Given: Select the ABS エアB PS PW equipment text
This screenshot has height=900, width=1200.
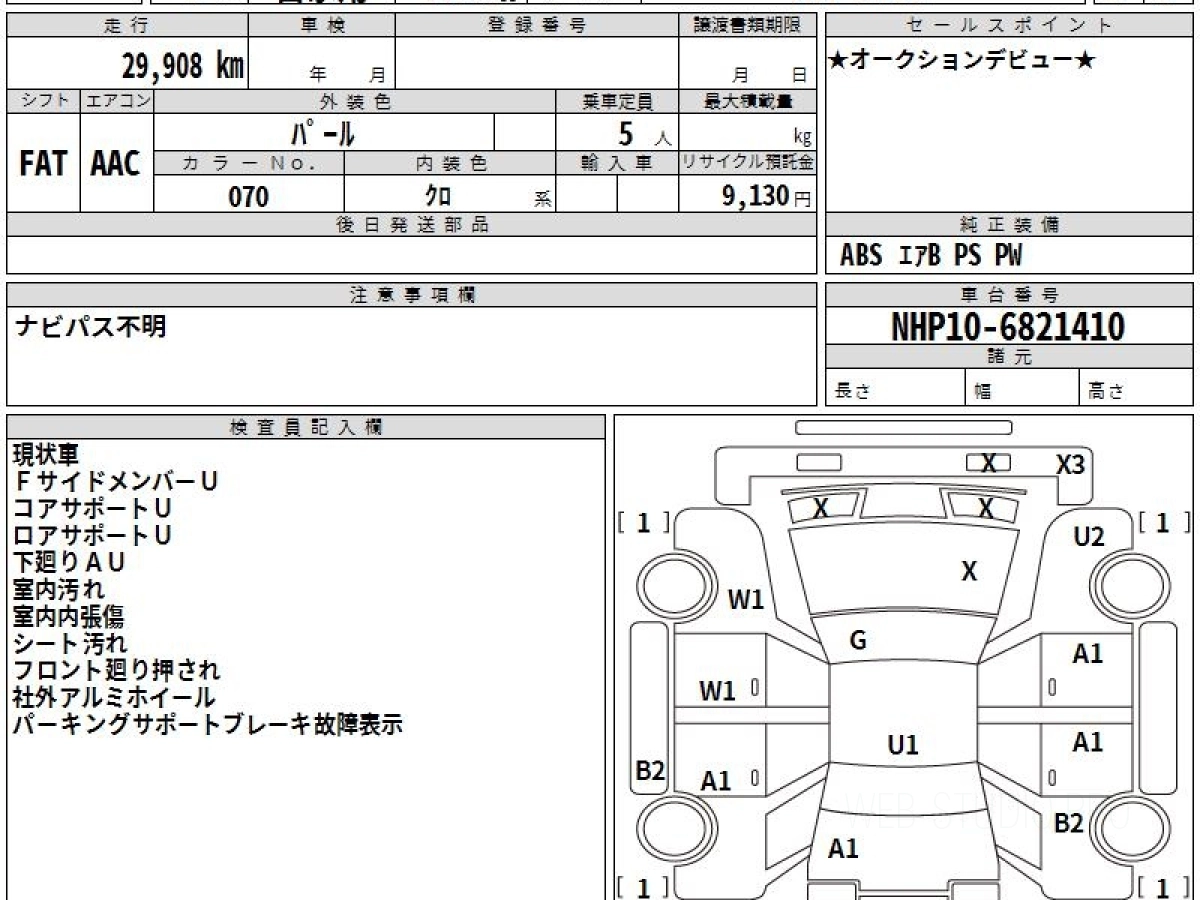Looking at the screenshot, I should 931,256.
